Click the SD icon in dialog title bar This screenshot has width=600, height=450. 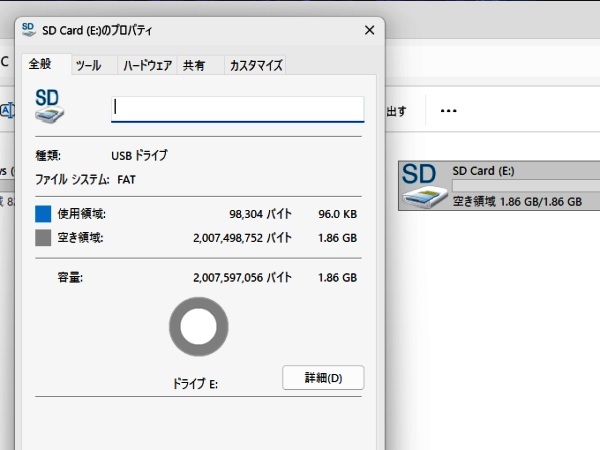[28, 29]
